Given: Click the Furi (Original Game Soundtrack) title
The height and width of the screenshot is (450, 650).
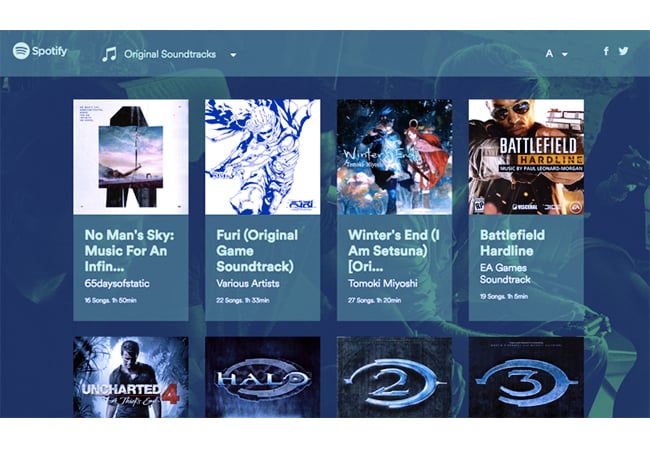Looking at the screenshot, I should coord(257,251).
